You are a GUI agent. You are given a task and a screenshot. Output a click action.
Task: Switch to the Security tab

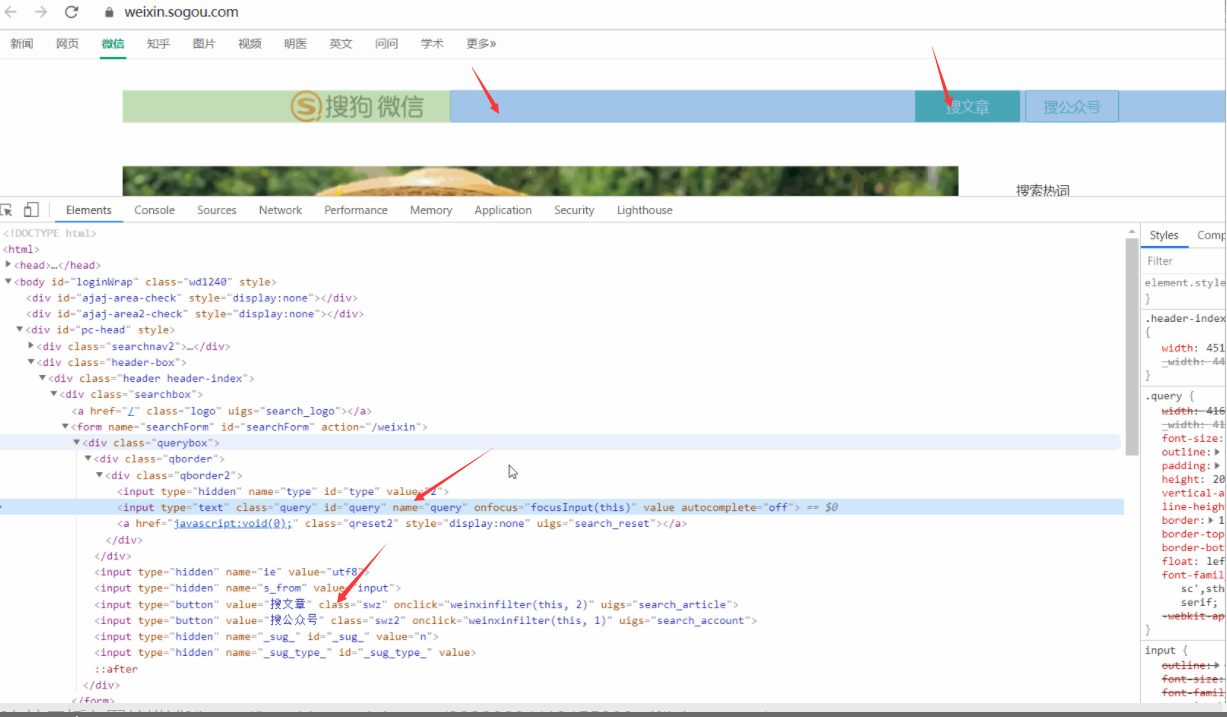574,210
